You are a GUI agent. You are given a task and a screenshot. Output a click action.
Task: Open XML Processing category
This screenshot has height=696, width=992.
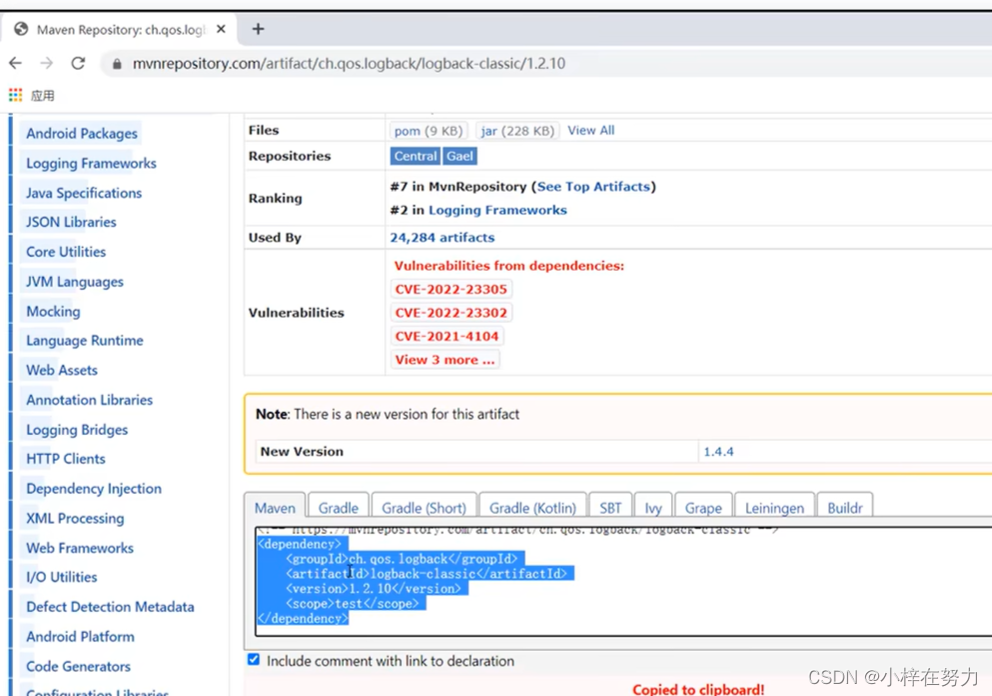click(x=75, y=518)
